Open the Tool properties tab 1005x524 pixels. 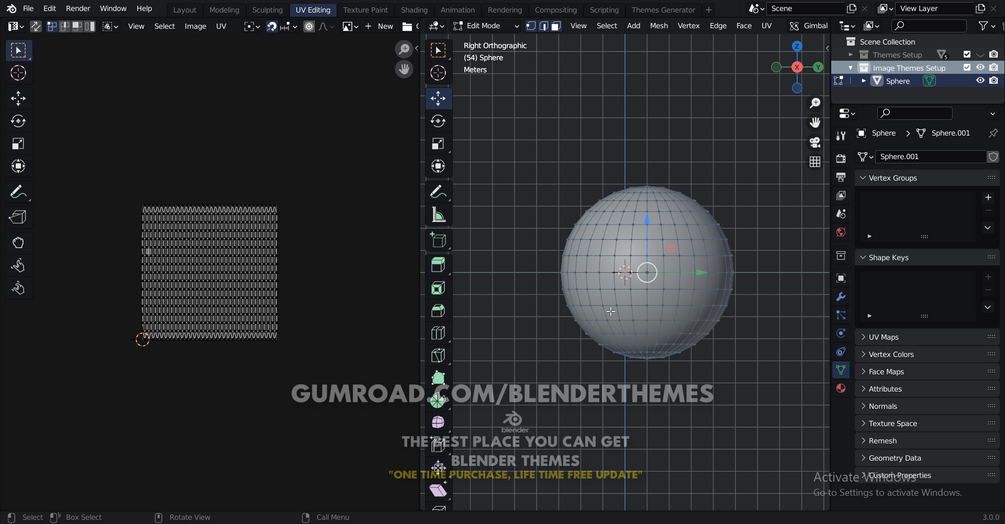[841, 136]
